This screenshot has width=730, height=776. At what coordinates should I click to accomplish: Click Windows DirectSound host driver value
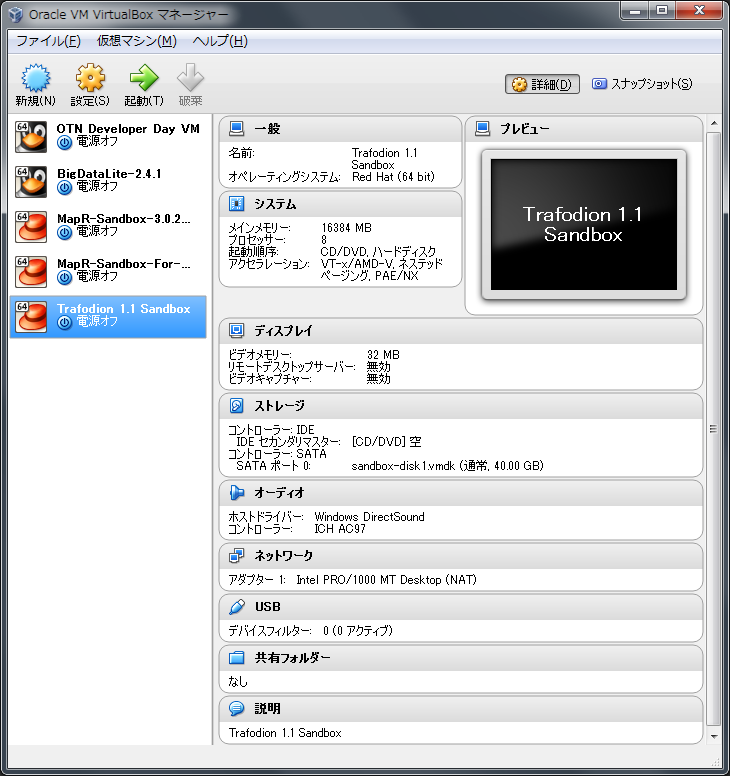coord(369,517)
